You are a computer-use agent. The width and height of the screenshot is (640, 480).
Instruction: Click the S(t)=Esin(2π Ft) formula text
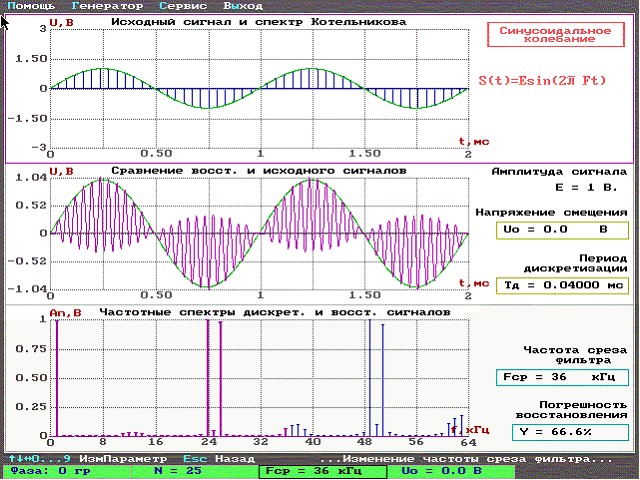[x=542, y=79]
